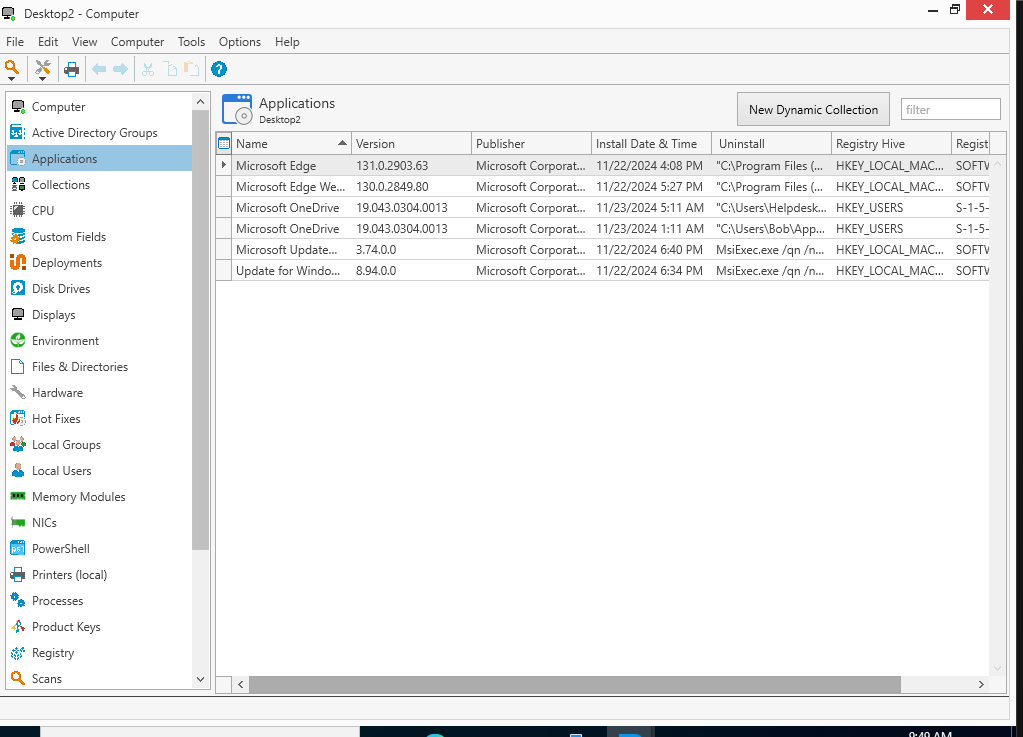Viewport: 1023px width, 737px height.
Task: Open the File menu
Action: pos(15,42)
